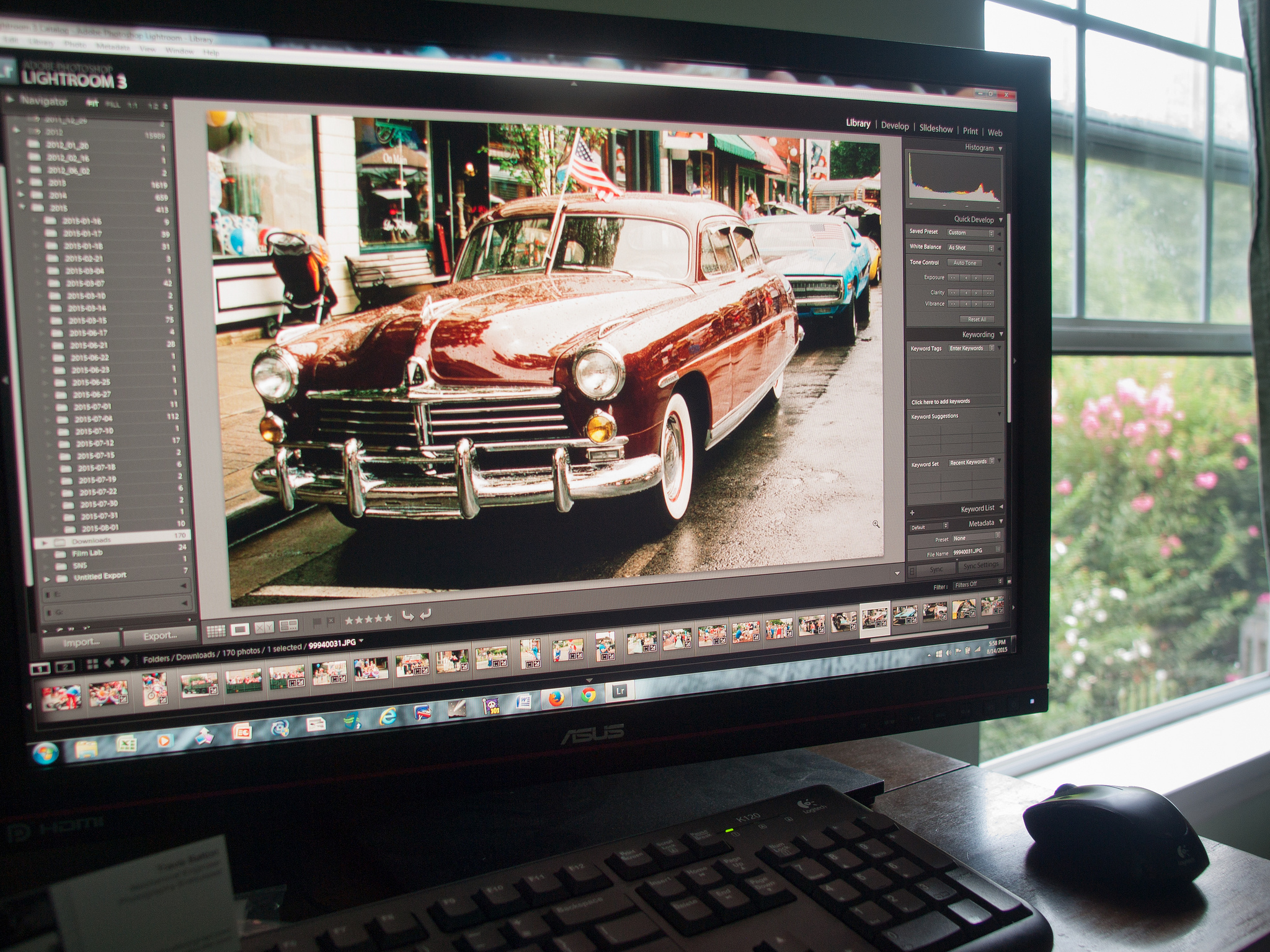Open the Slideshow module
Screen dimensions: 1270x952
coord(936,128)
